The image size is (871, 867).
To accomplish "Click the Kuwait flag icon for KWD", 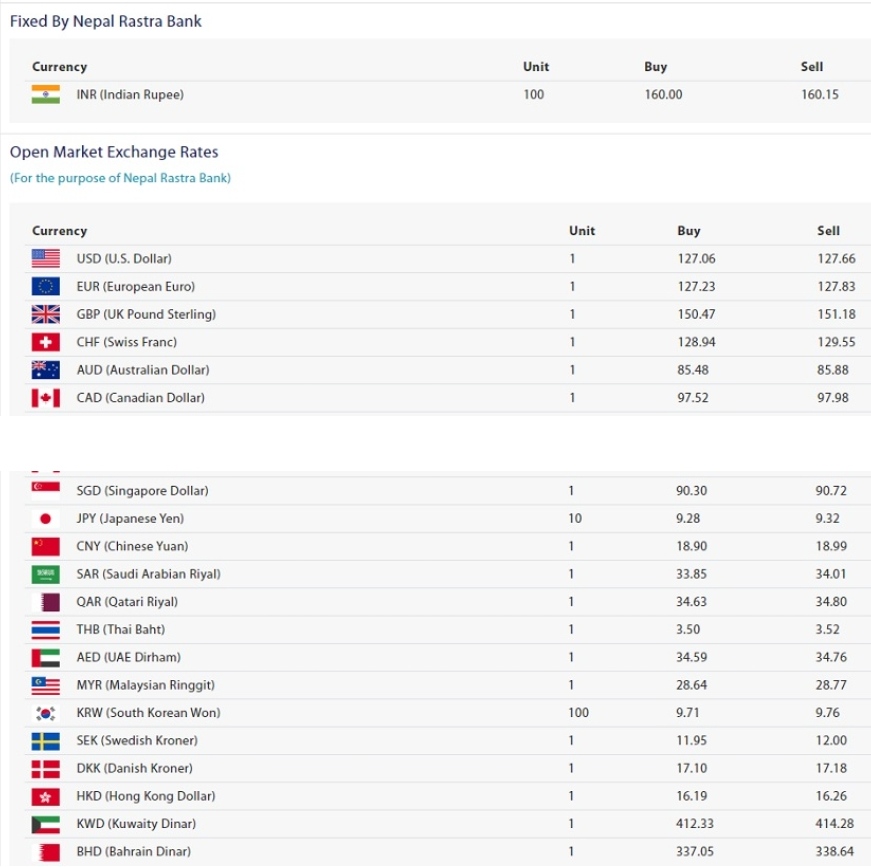I will pos(46,824).
